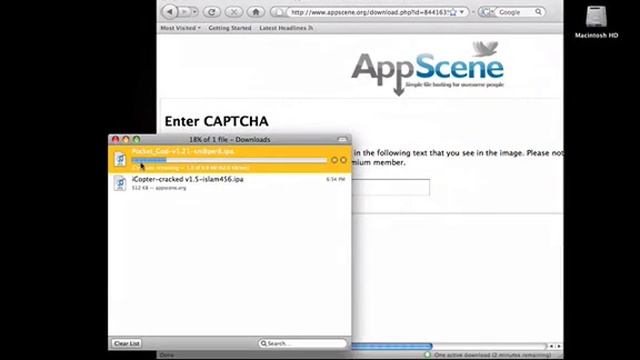Stop loading with the X toolbar button
This screenshot has height=360, width=640.
[234, 12]
